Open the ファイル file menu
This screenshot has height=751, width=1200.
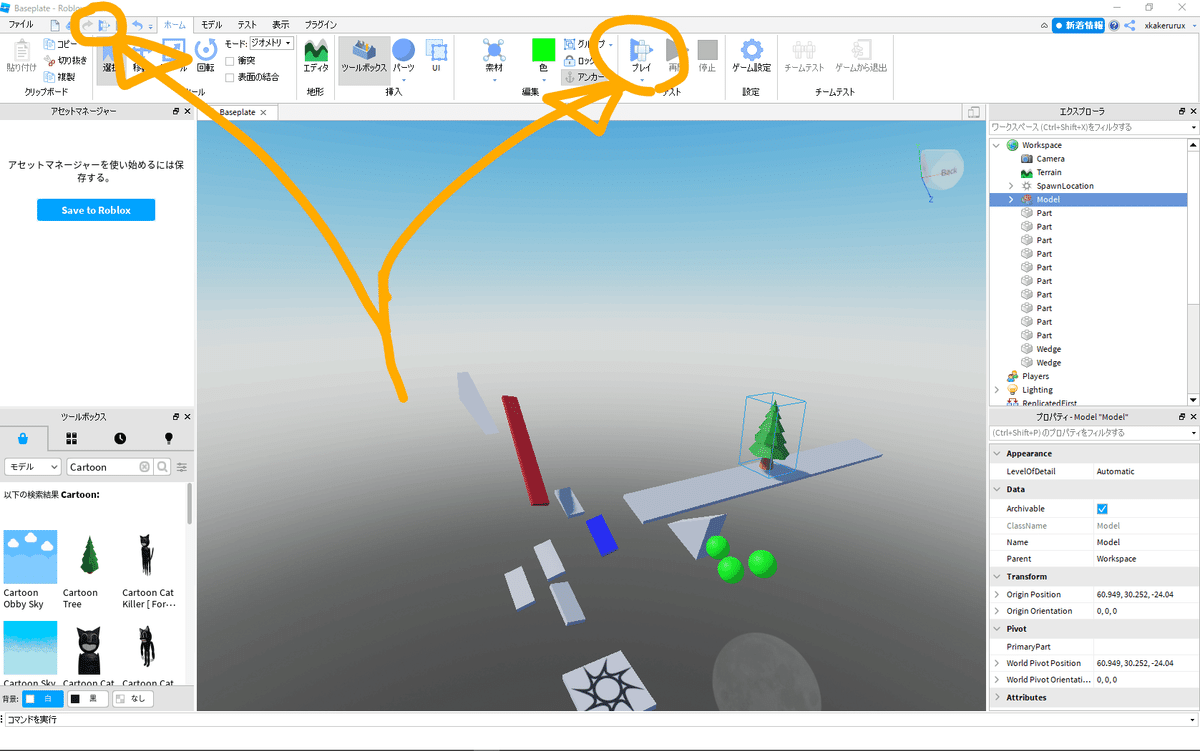(x=21, y=24)
